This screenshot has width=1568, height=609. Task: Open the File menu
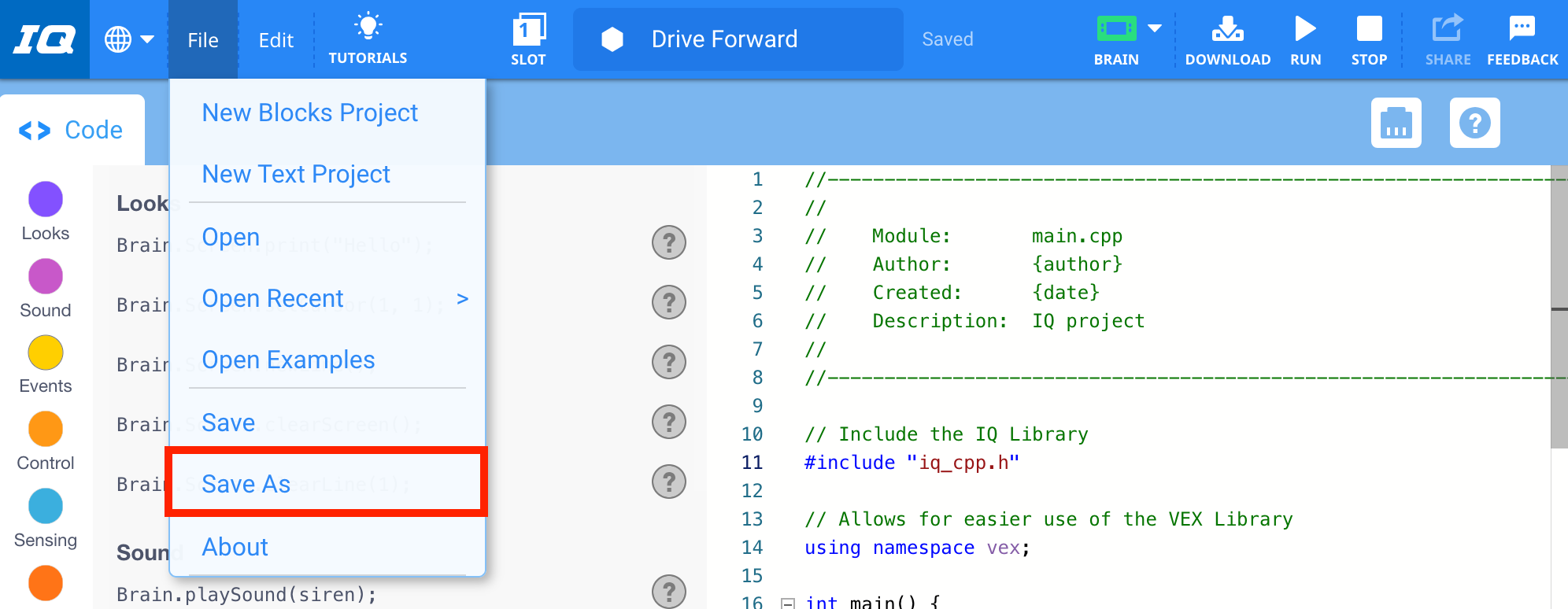pyautogui.click(x=203, y=39)
